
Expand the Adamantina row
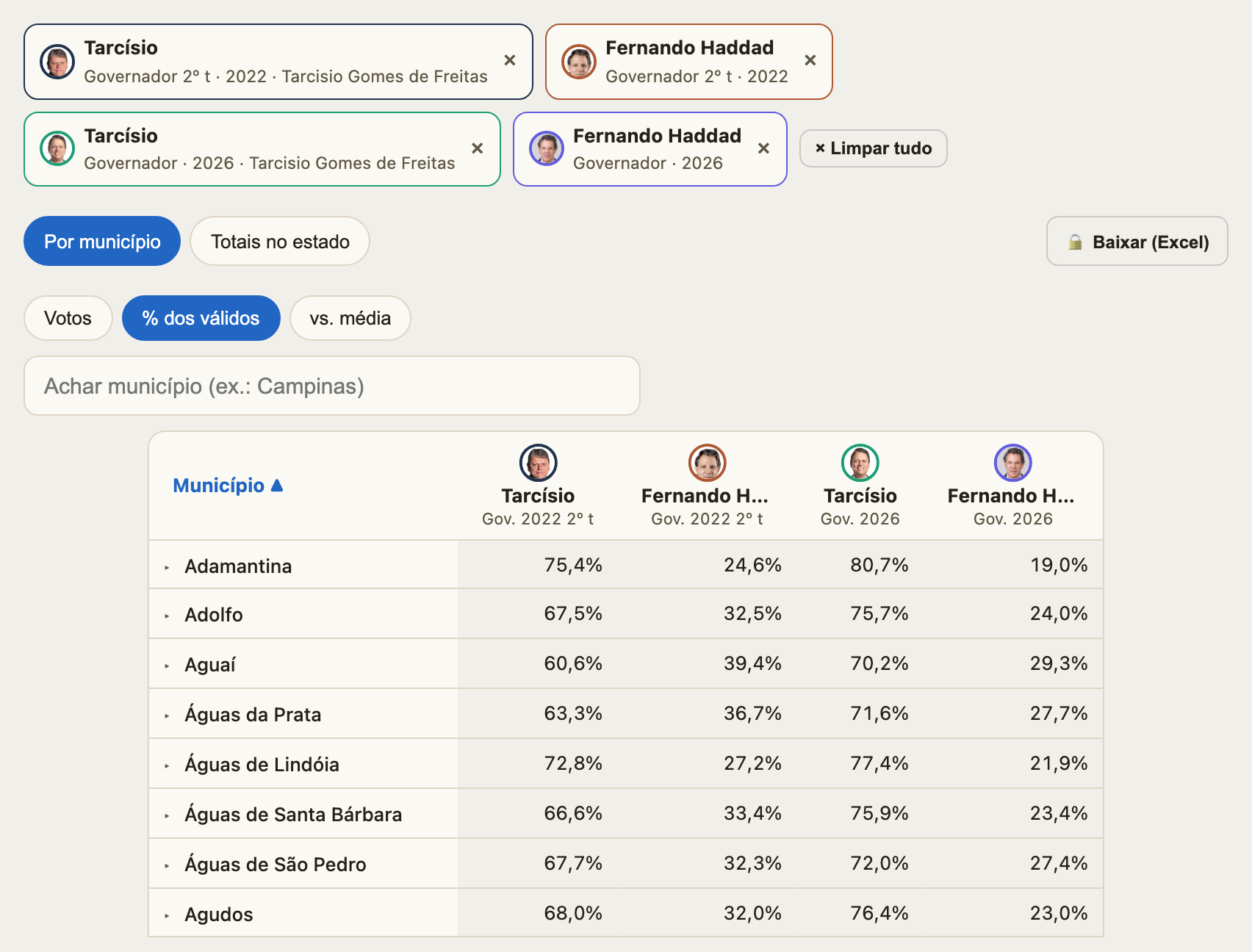167,567
